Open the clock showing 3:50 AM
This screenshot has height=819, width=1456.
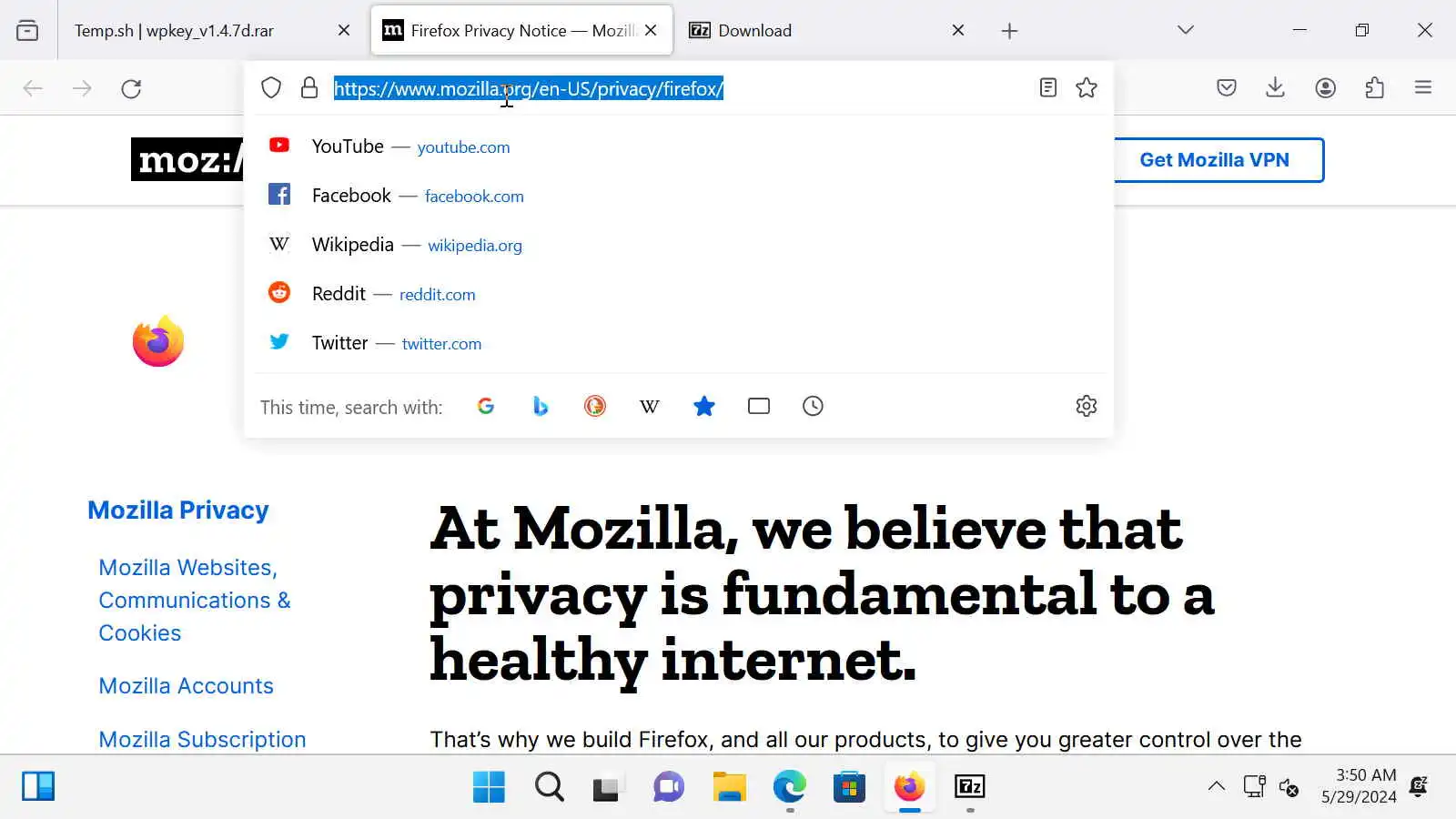1359,785
